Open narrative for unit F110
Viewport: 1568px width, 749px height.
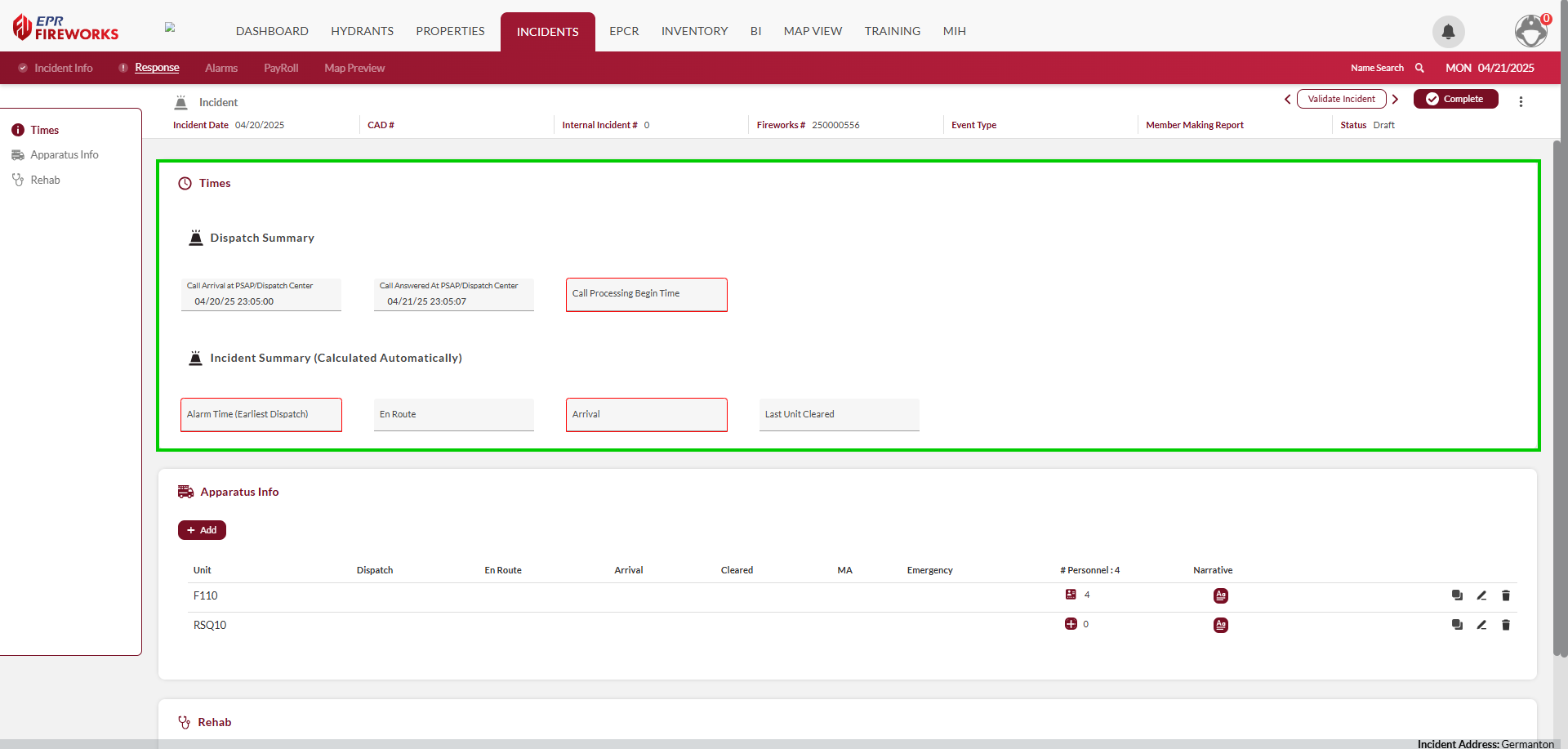(x=1220, y=595)
